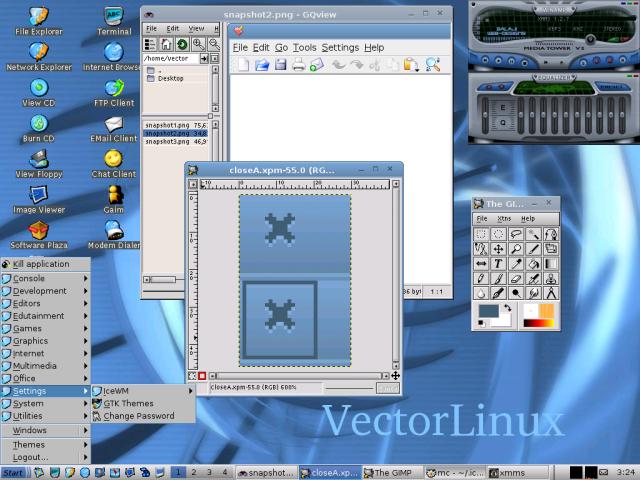Select the Text tool in GIMP

tap(498, 264)
